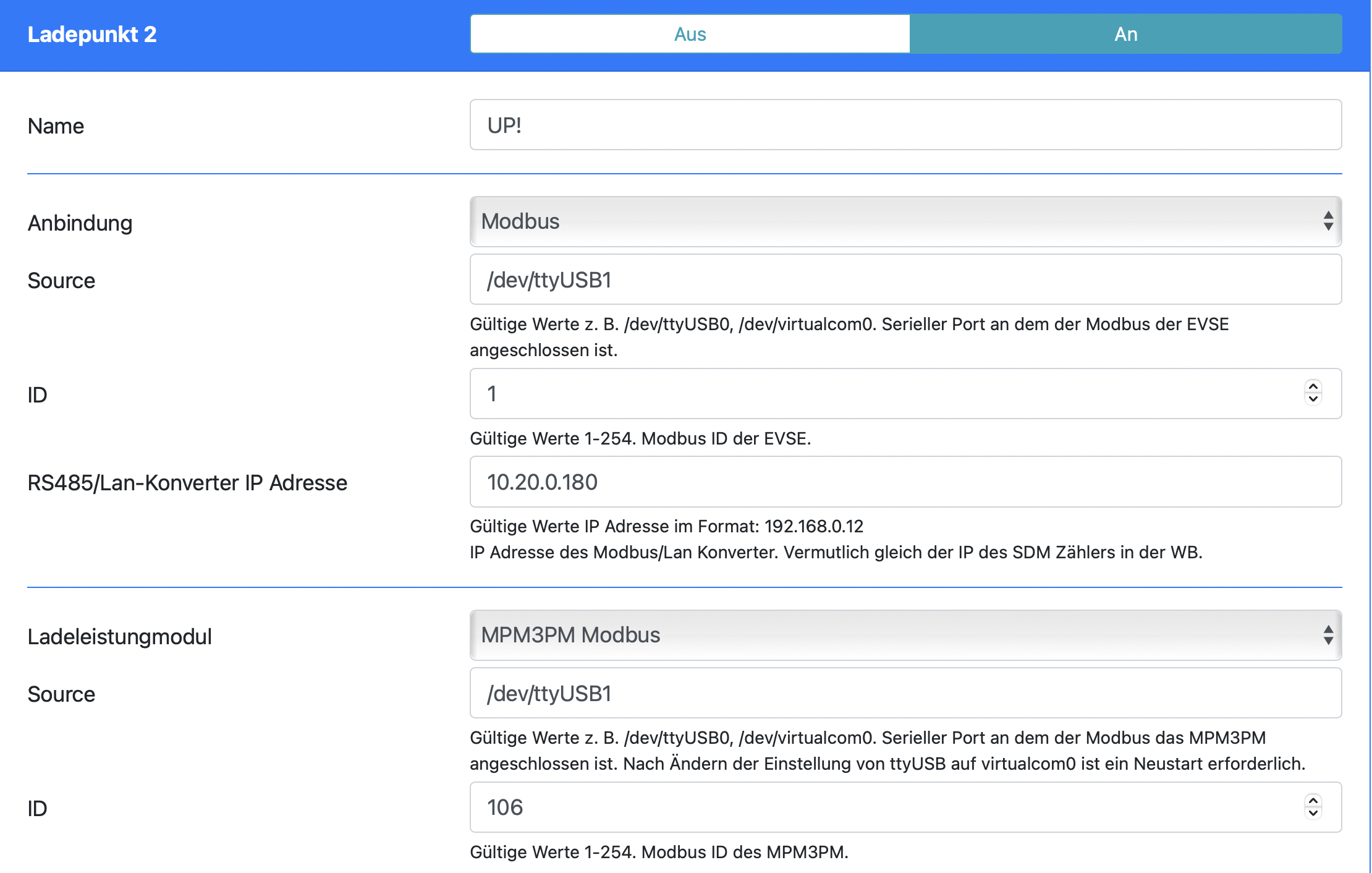Decrease the MPM3PM ID stepper down arrow
The width and height of the screenshot is (1372, 873).
point(1313,813)
